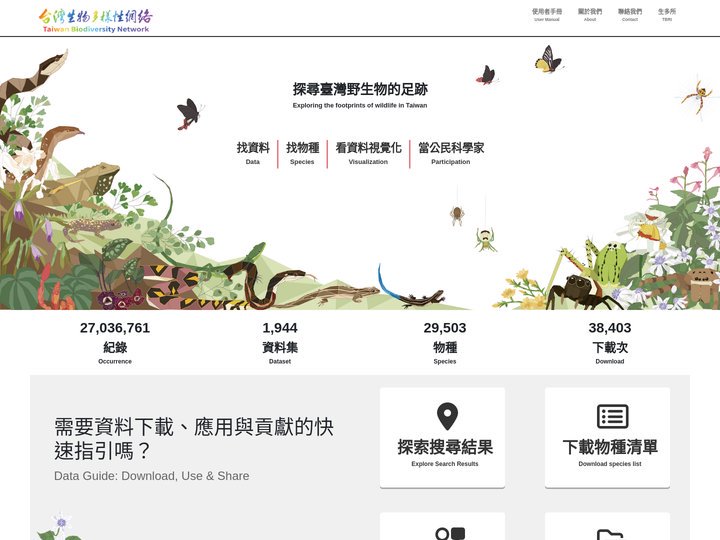Screen dimensions: 720x540
Task: Select the 找資料 Data tab
Action: click(253, 153)
